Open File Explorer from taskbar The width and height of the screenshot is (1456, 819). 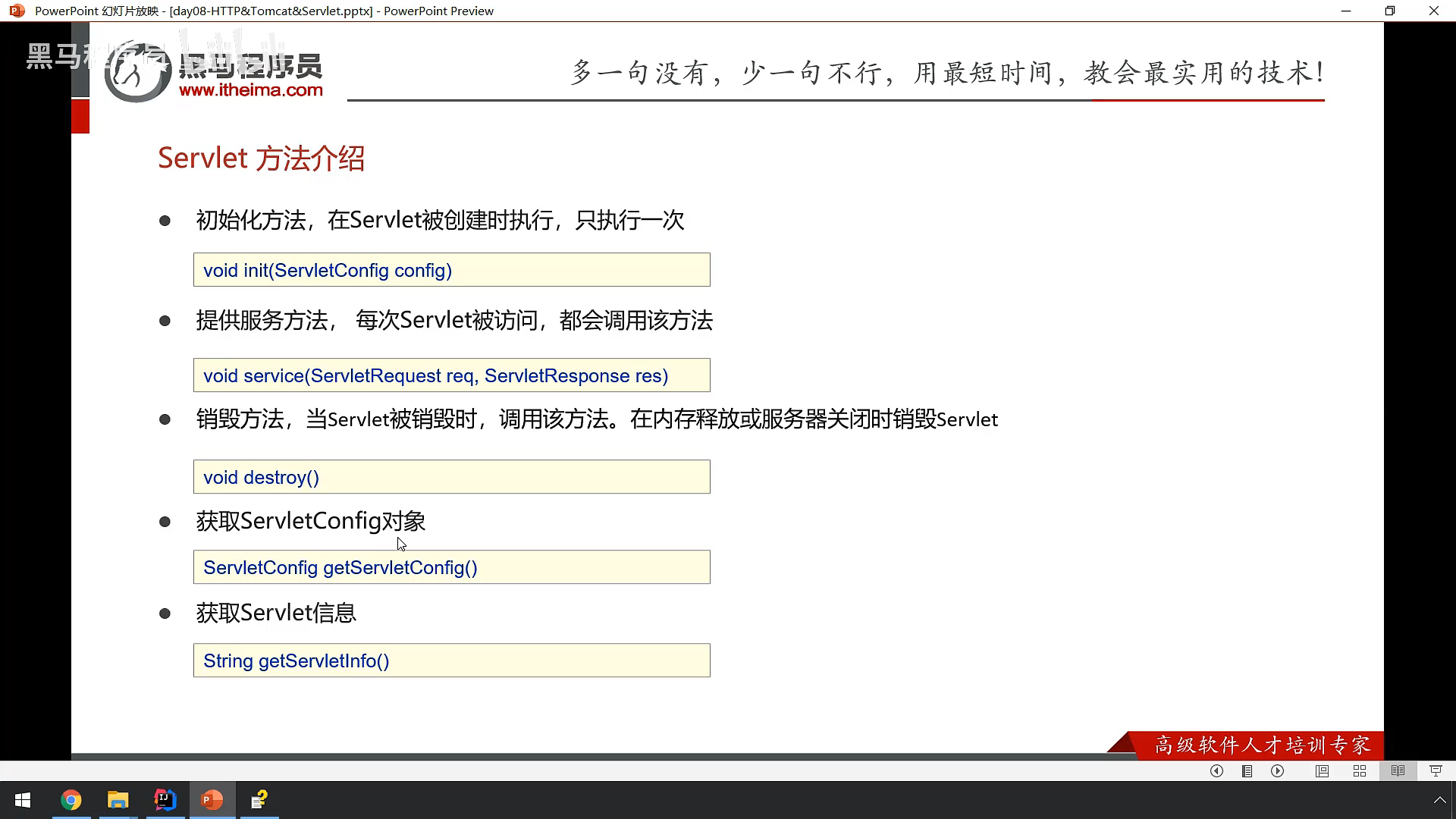tap(118, 800)
